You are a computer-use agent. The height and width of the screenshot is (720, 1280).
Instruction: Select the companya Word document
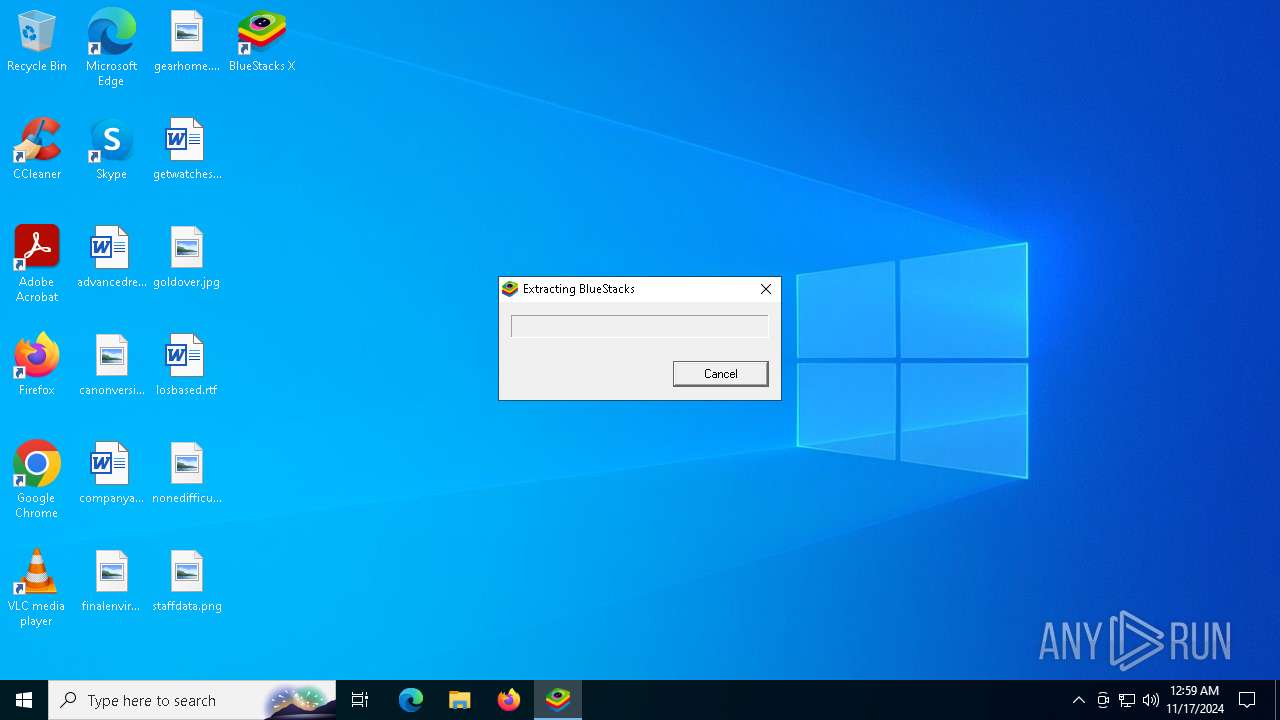[111, 474]
